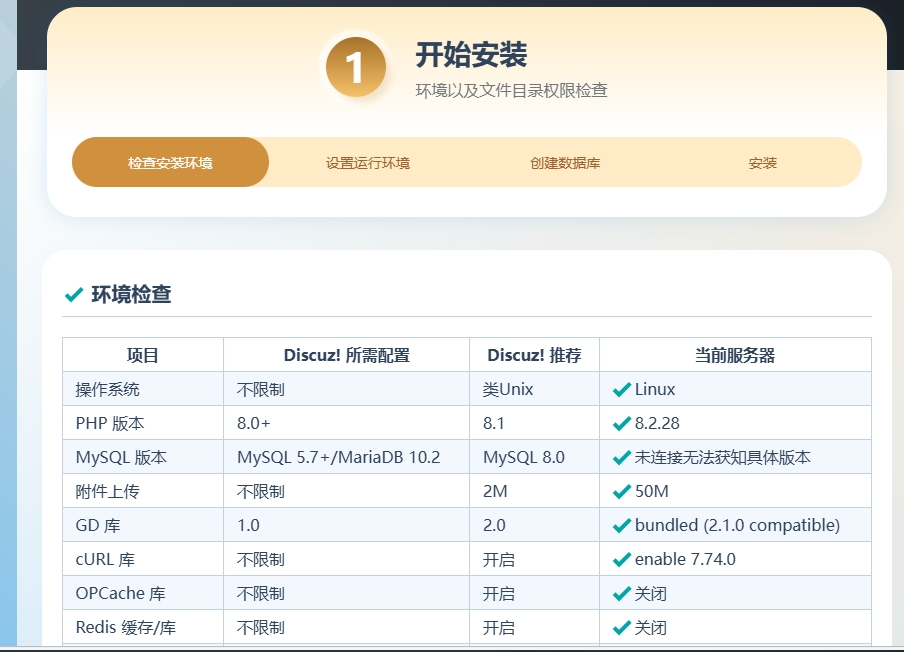Click the Discuz! 推荐 column header
Viewport: 904px width, 652px height.
534,355
